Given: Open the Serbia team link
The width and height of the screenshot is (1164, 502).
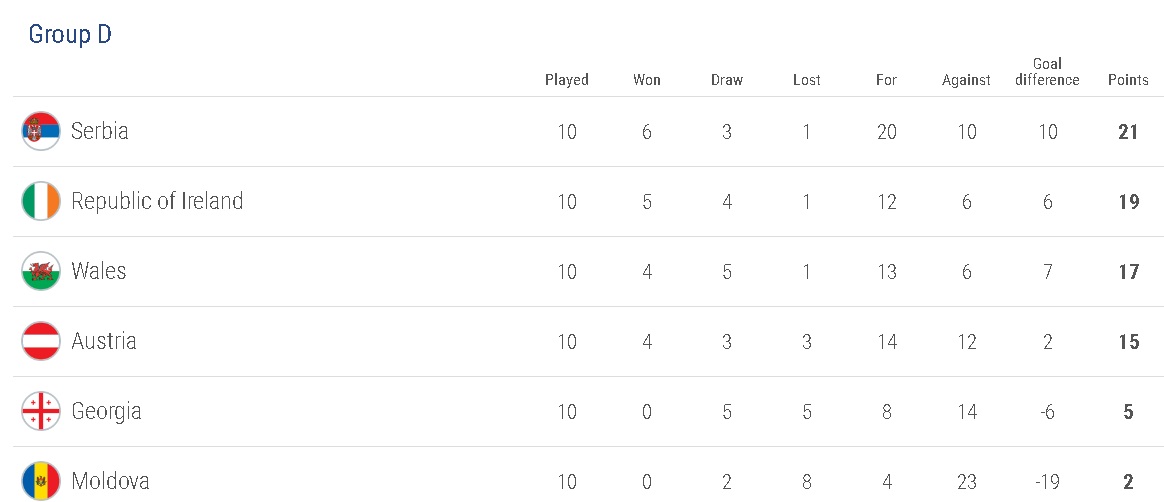Looking at the screenshot, I should pos(100,131).
